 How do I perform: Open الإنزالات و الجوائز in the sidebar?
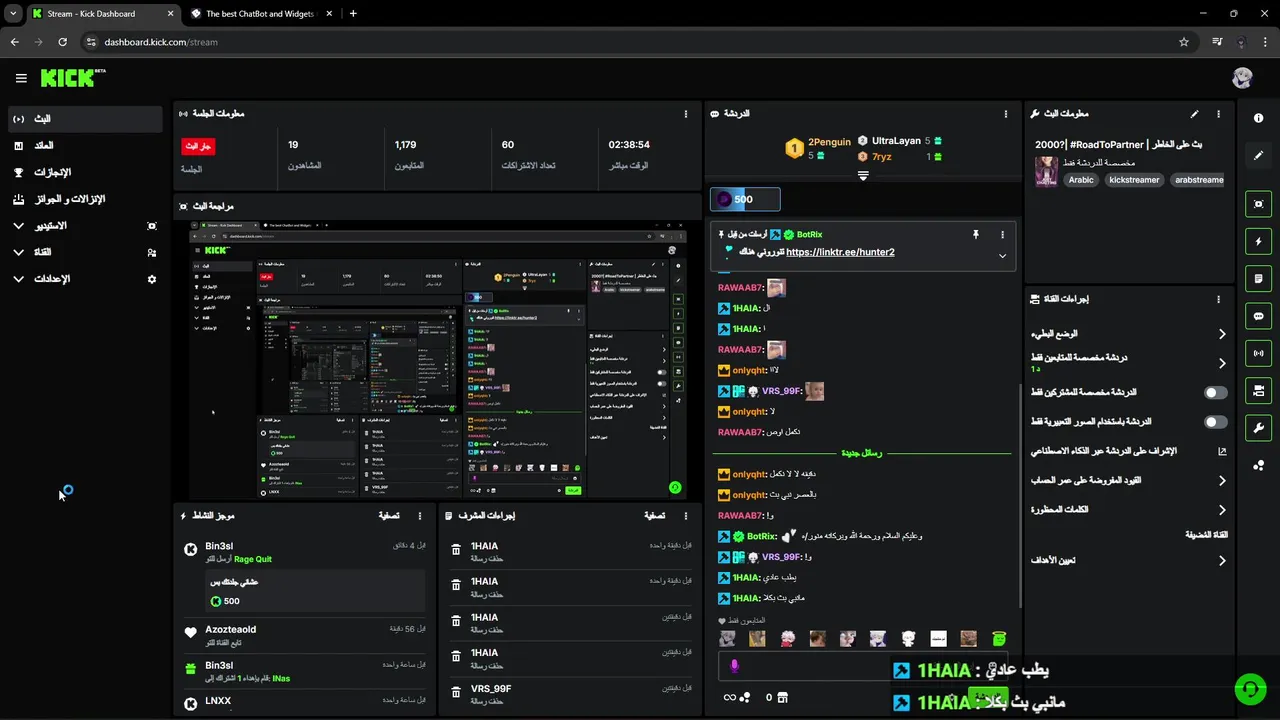[x=84, y=199]
